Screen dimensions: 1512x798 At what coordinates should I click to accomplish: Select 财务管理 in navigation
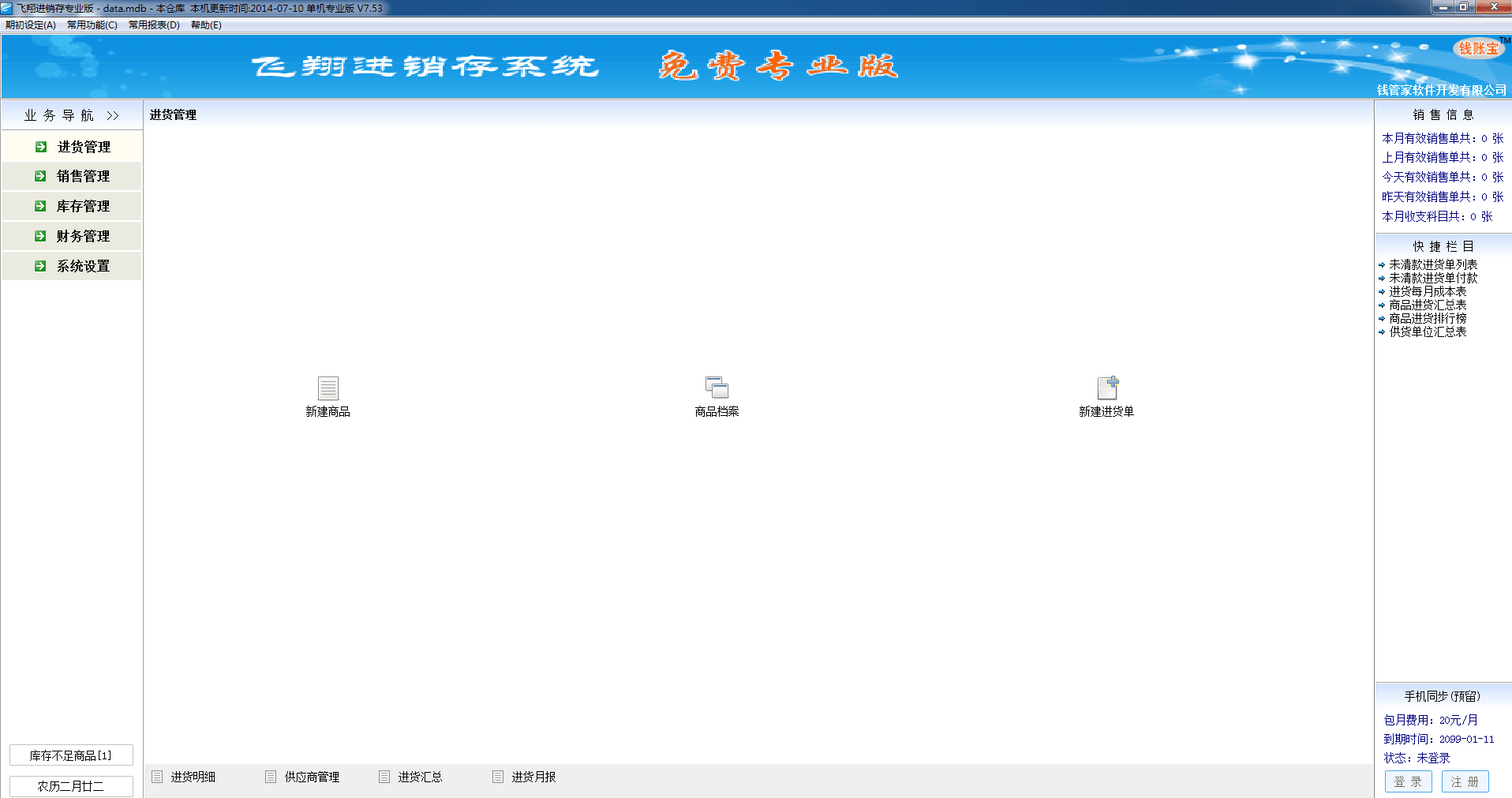click(x=83, y=237)
